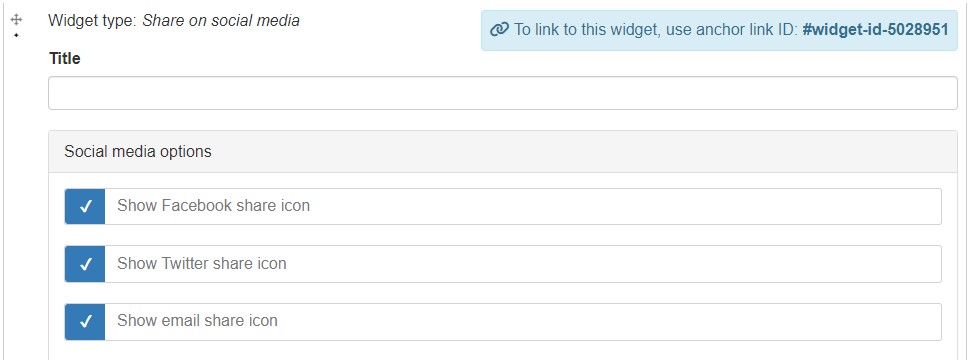The height and width of the screenshot is (360, 972).
Task: Collapse the Social media options panel header
Action: 503,152
